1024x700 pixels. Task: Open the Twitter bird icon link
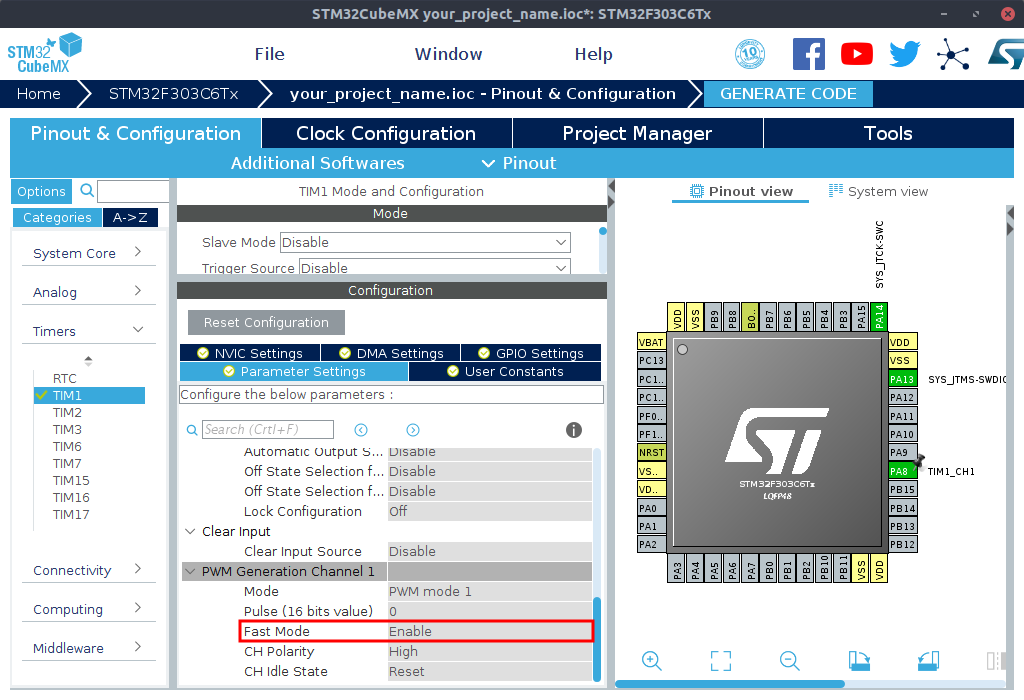coord(904,54)
